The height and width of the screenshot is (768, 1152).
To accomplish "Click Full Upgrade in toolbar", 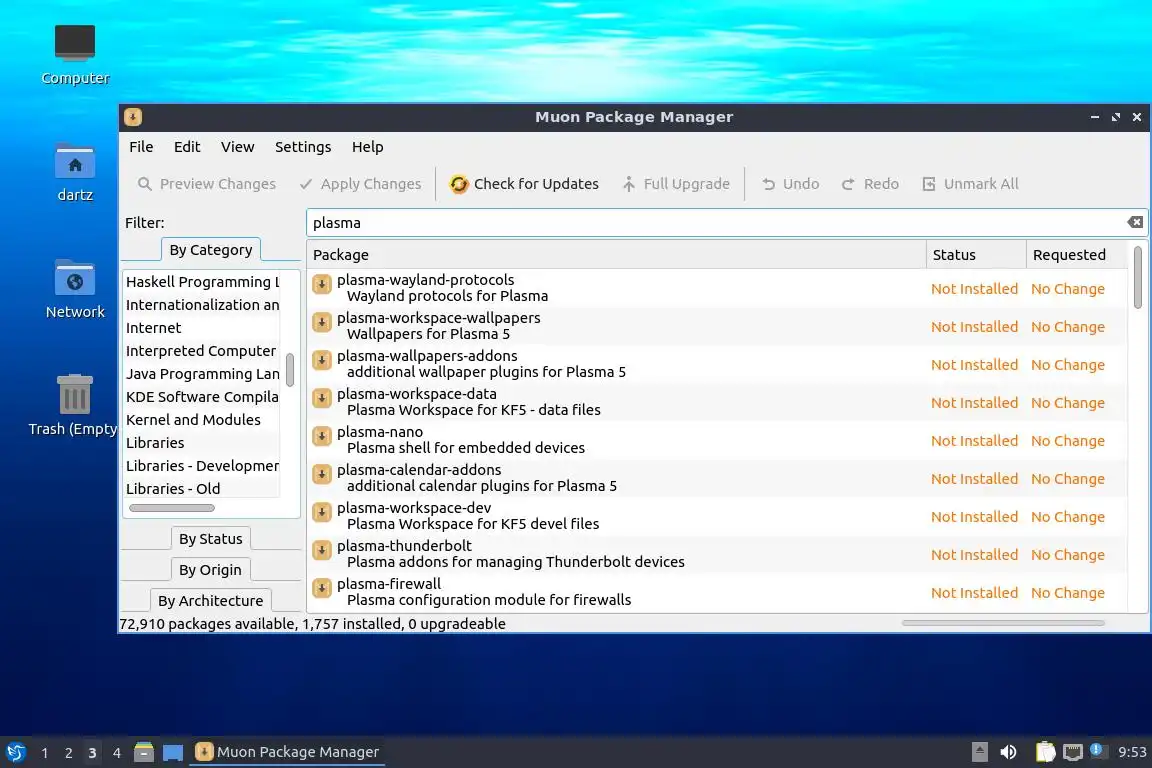I will pyautogui.click(x=676, y=184).
